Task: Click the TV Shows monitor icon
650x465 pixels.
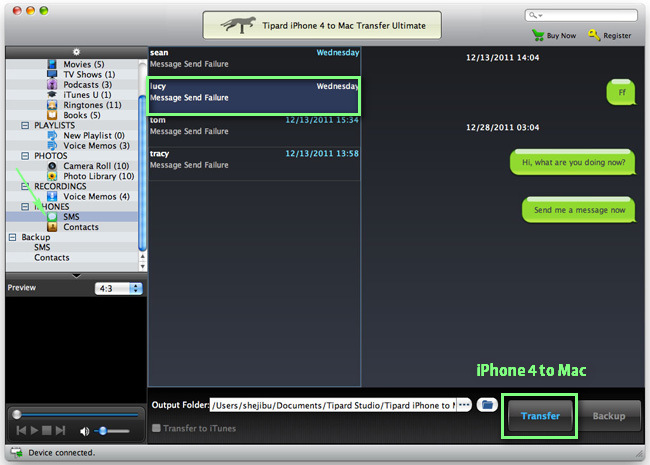Action: pos(52,75)
